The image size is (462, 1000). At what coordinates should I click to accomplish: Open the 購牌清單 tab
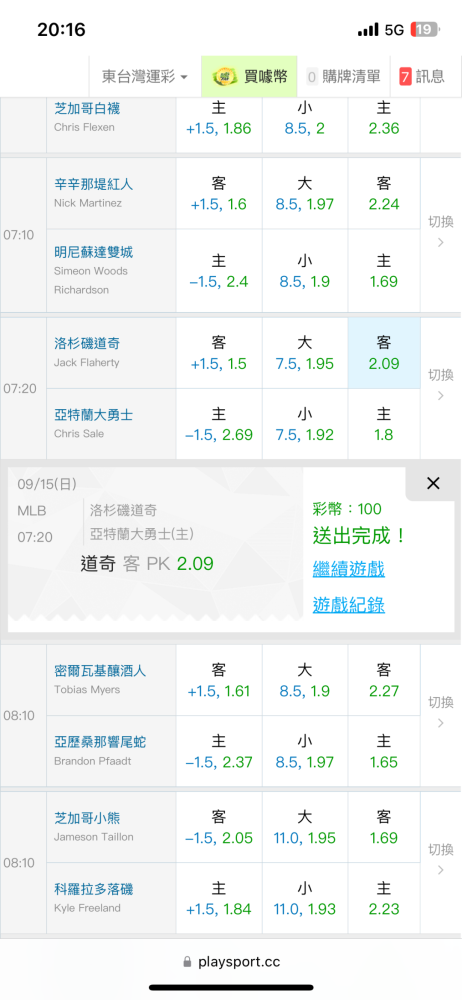click(x=343, y=77)
